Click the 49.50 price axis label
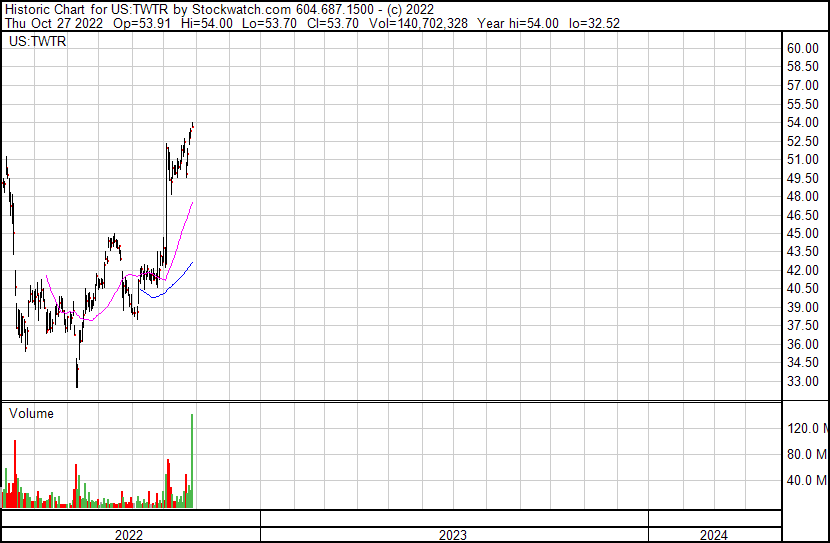Image resolution: width=830 pixels, height=543 pixels. click(x=803, y=178)
